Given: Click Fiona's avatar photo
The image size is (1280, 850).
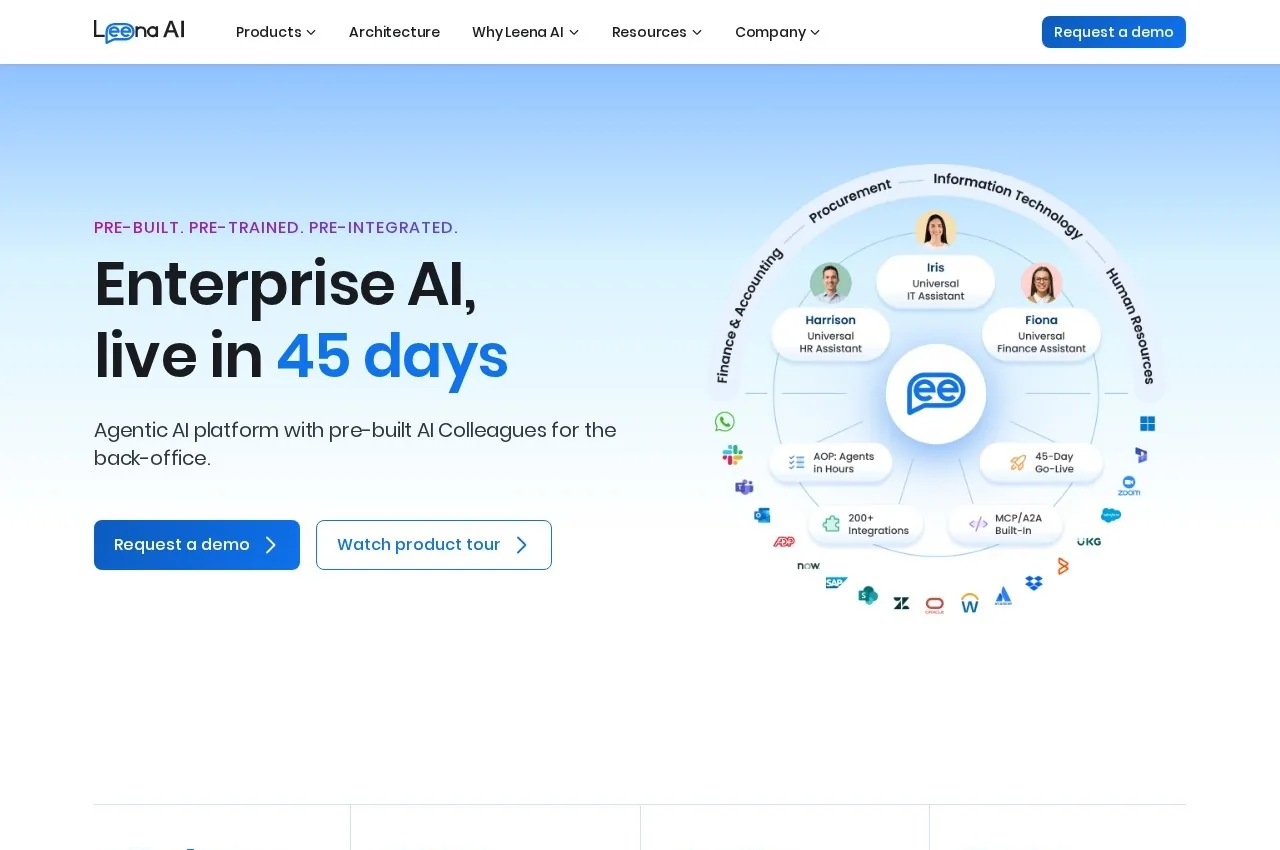Looking at the screenshot, I should (1041, 283).
